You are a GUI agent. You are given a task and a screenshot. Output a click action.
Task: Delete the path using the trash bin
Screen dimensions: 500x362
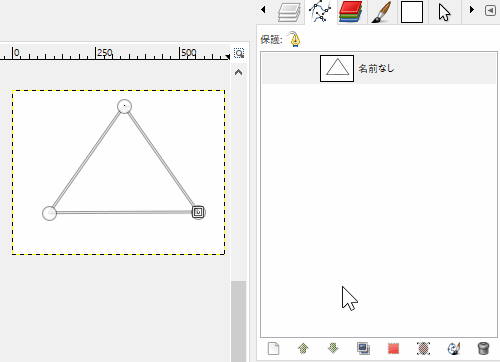pyautogui.click(x=483, y=349)
